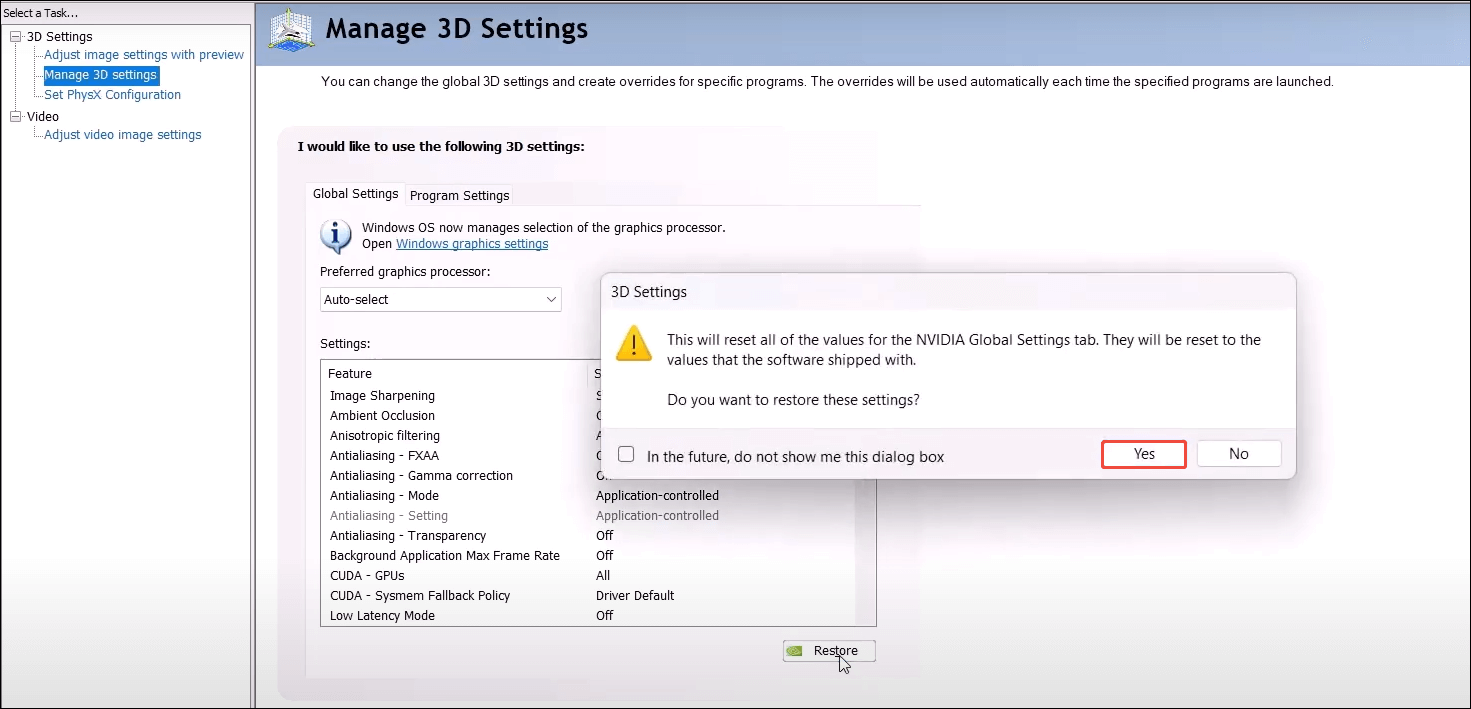The height and width of the screenshot is (709, 1471).
Task: Select the Global Settings tab
Action: [x=355, y=194]
